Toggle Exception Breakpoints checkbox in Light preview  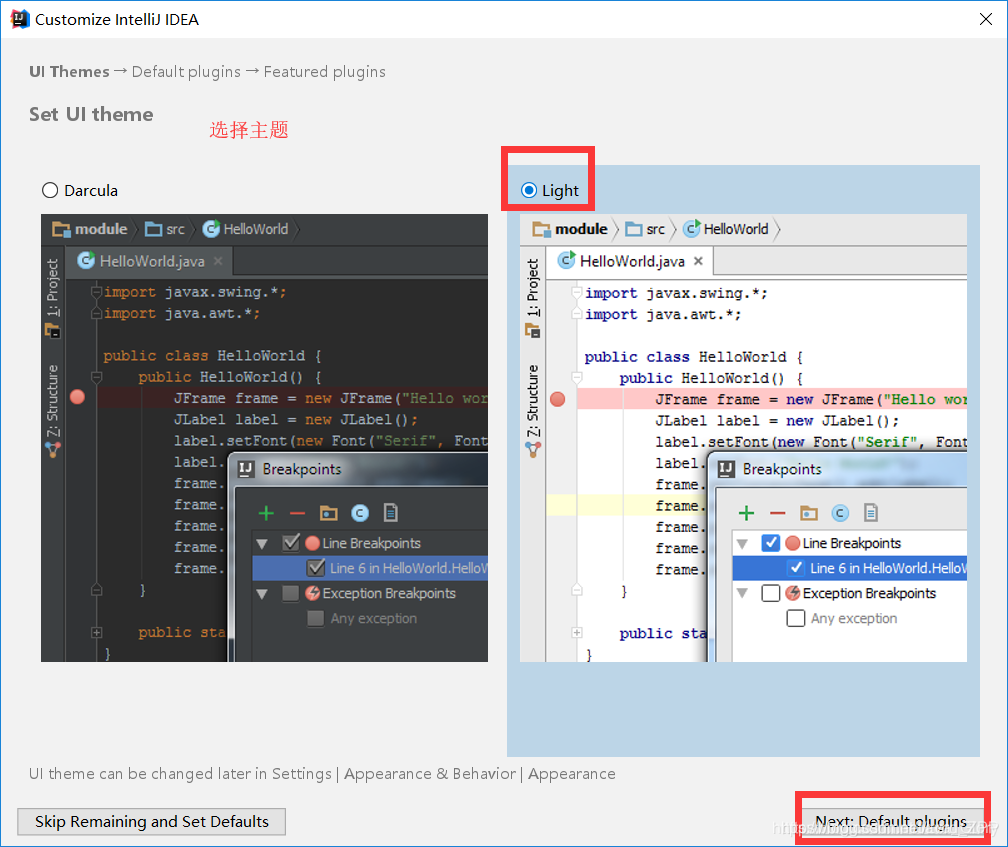[771, 593]
